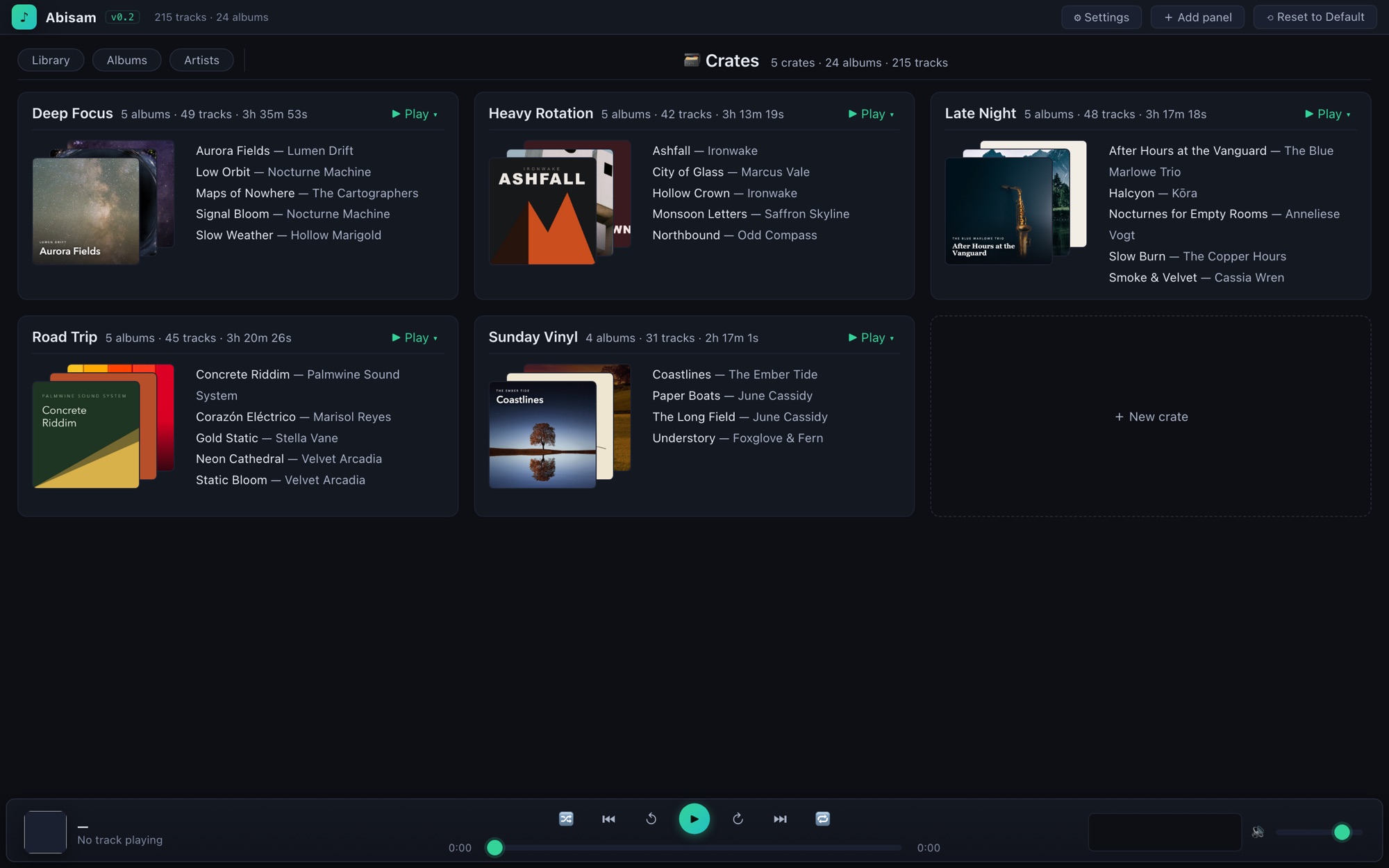1389x868 pixels.
Task: Start playback with the round play button
Action: click(x=694, y=819)
